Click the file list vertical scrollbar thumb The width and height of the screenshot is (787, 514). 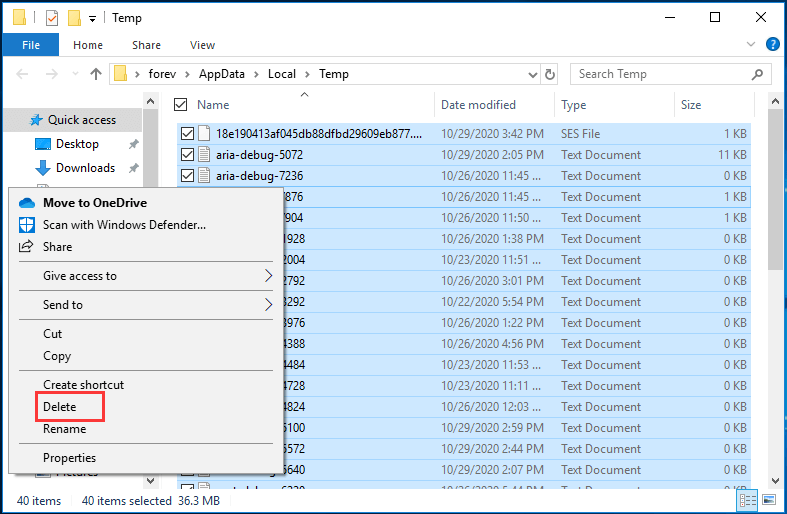click(x=775, y=189)
